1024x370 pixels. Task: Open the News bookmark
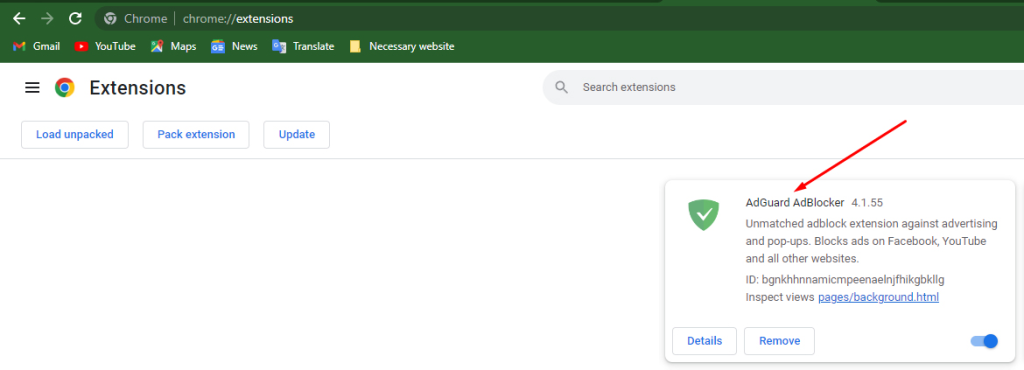tap(234, 46)
